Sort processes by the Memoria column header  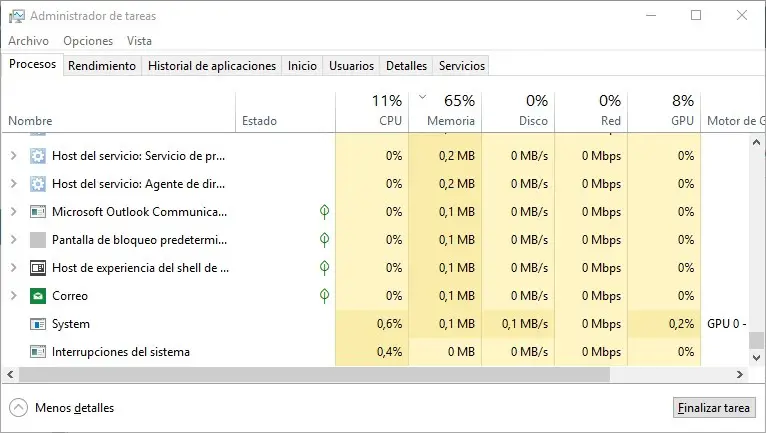coord(451,111)
